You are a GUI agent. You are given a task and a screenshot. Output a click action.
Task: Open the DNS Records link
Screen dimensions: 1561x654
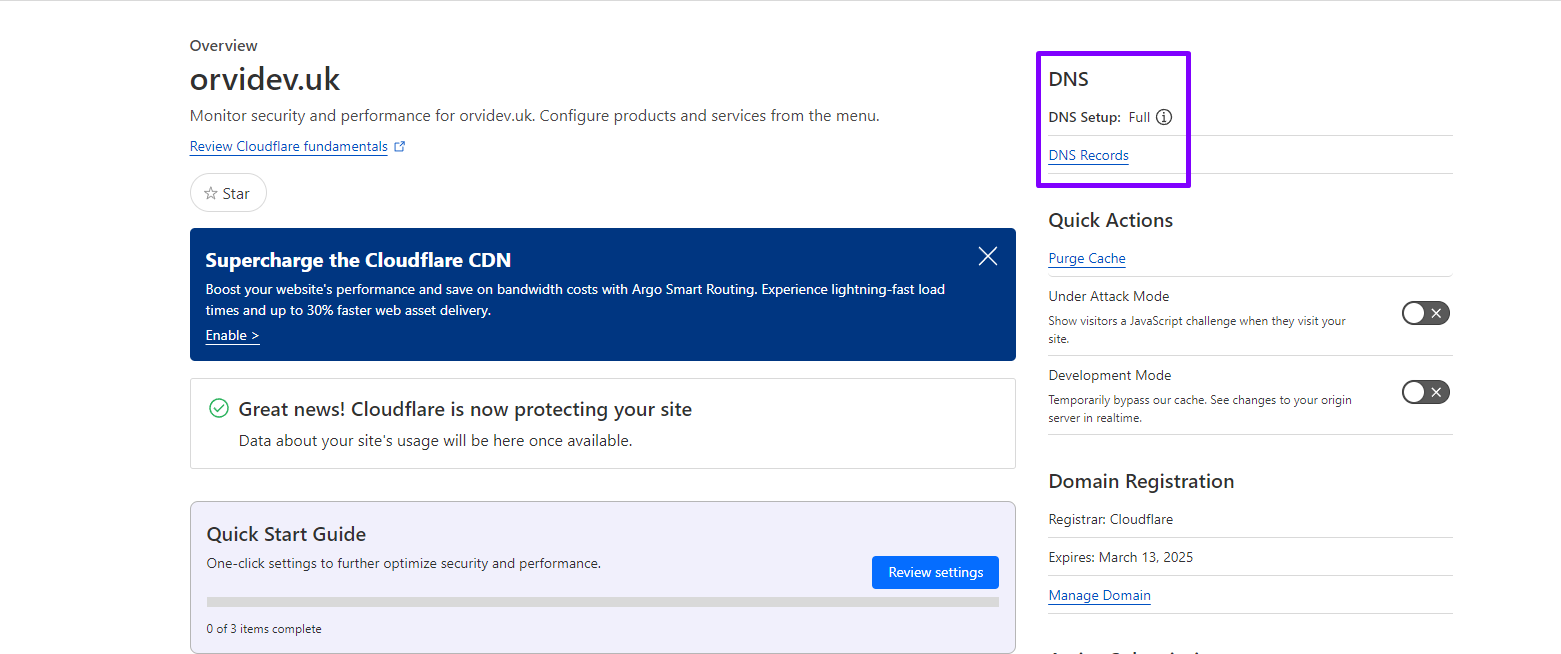(1088, 156)
